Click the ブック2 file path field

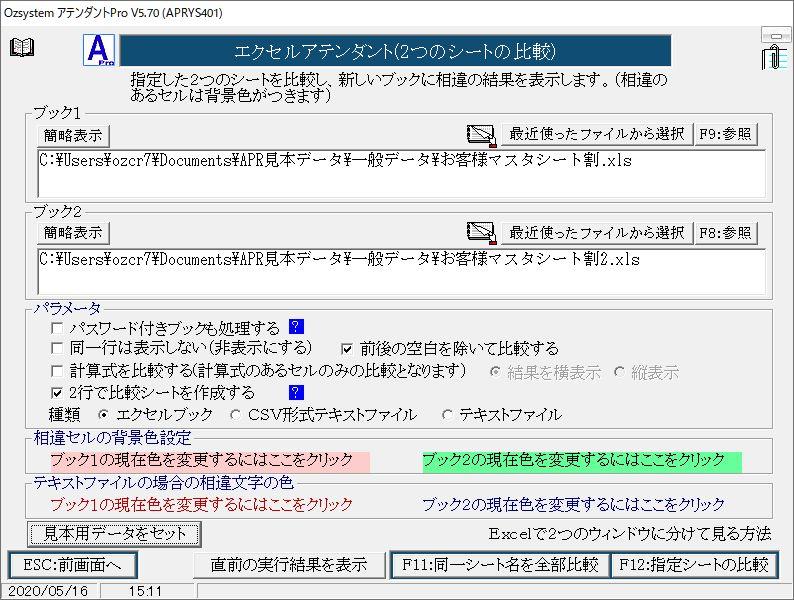pyautogui.click(x=402, y=271)
